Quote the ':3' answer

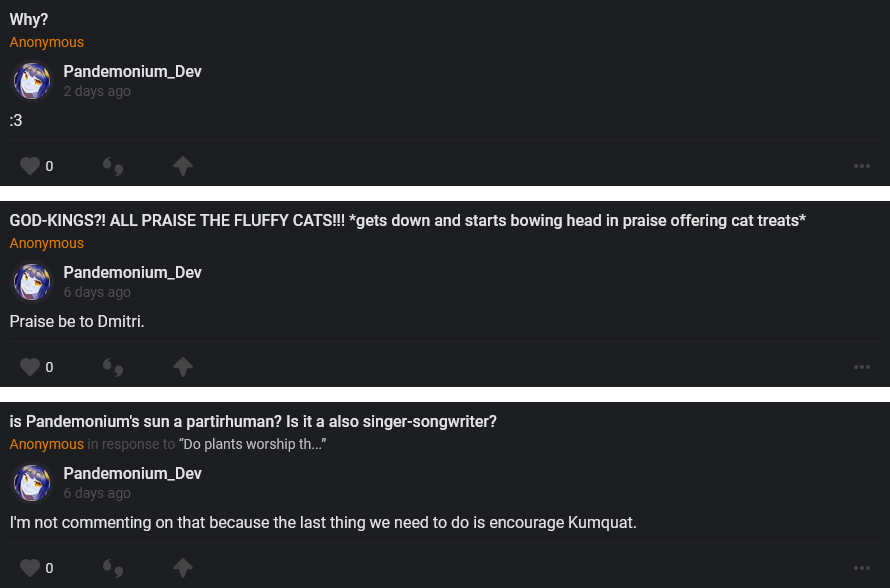[x=113, y=166]
